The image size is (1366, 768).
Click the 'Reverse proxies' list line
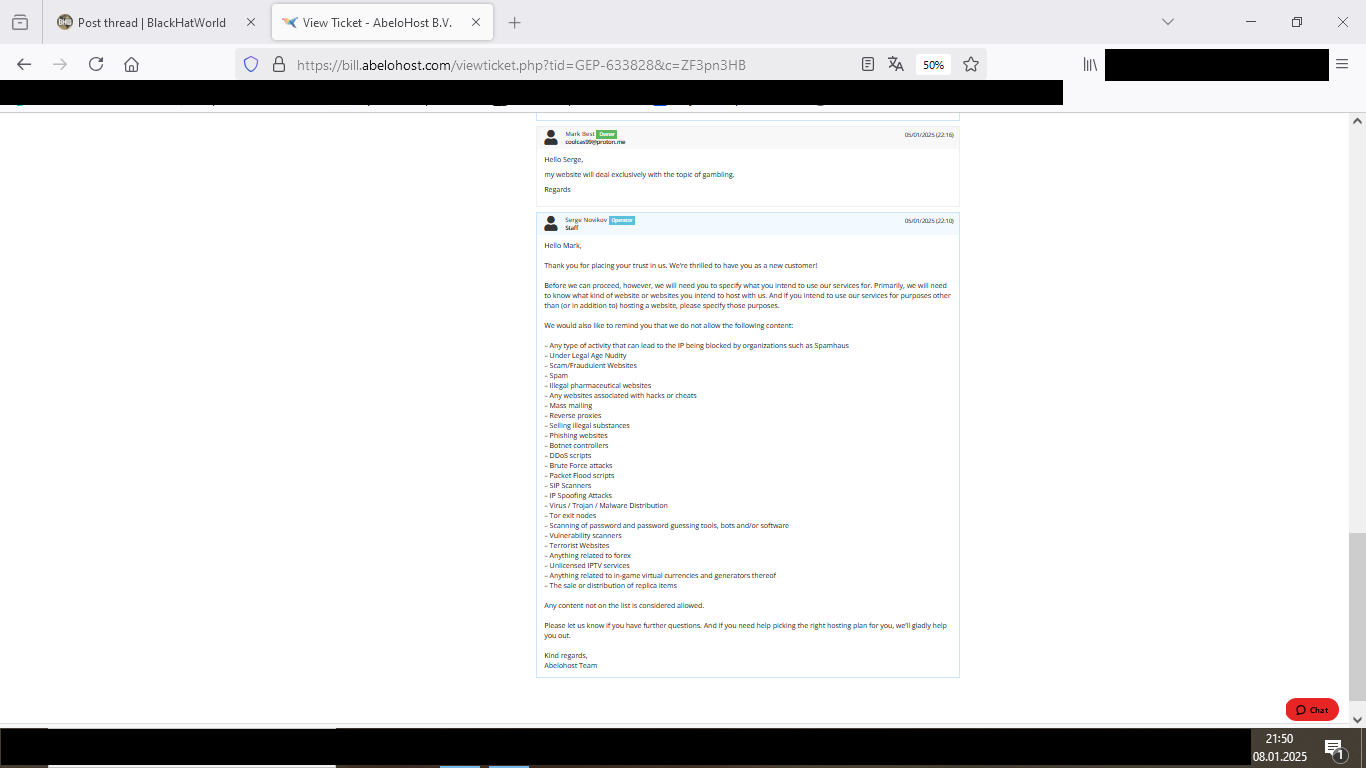(x=573, y=416)
